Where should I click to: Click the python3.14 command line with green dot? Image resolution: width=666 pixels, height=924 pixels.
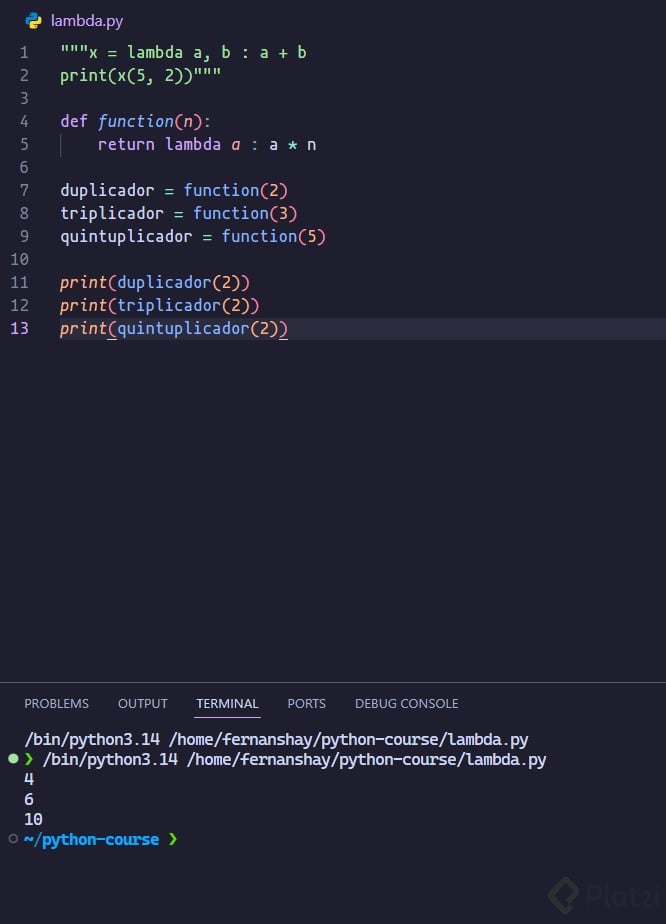(x=295, y=760)
